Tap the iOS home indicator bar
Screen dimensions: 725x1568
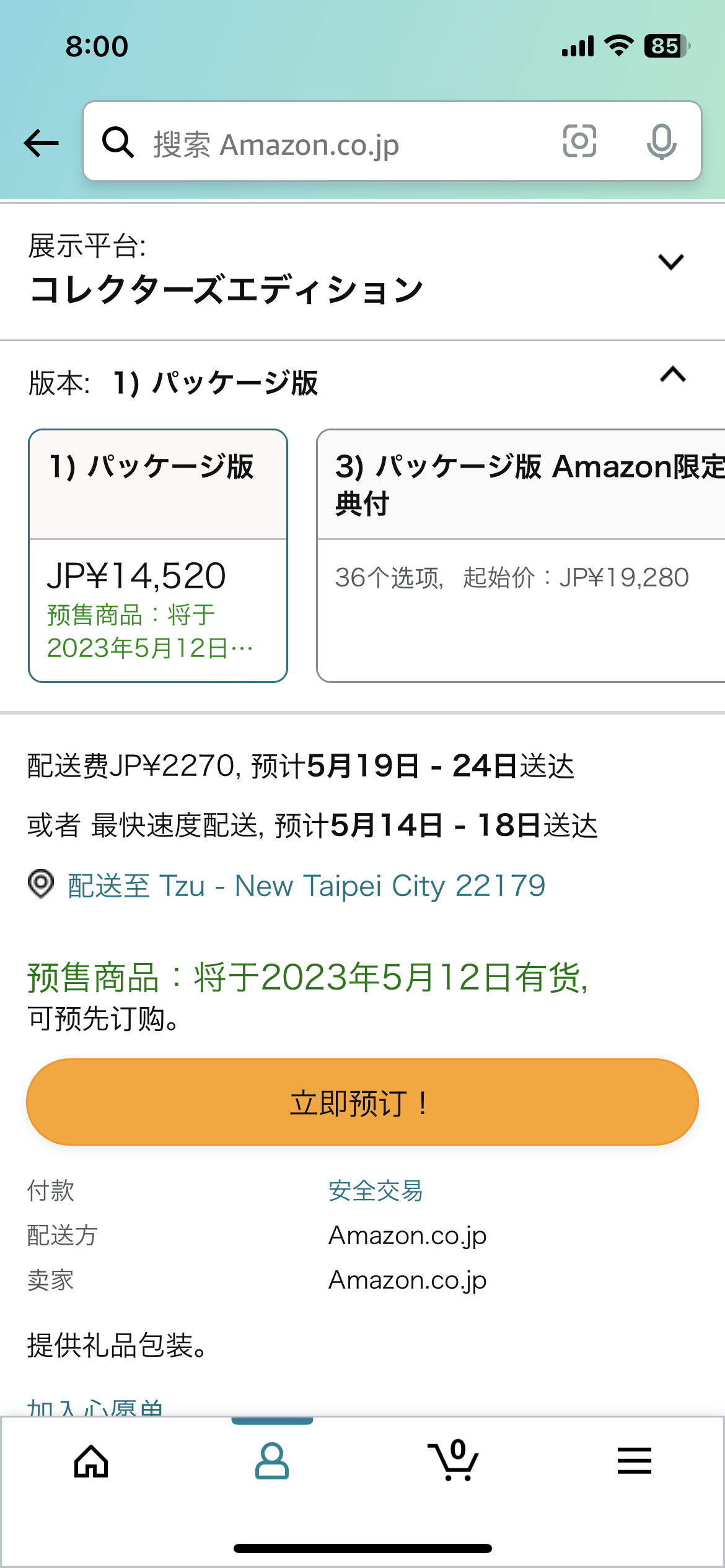[362, 1548]
